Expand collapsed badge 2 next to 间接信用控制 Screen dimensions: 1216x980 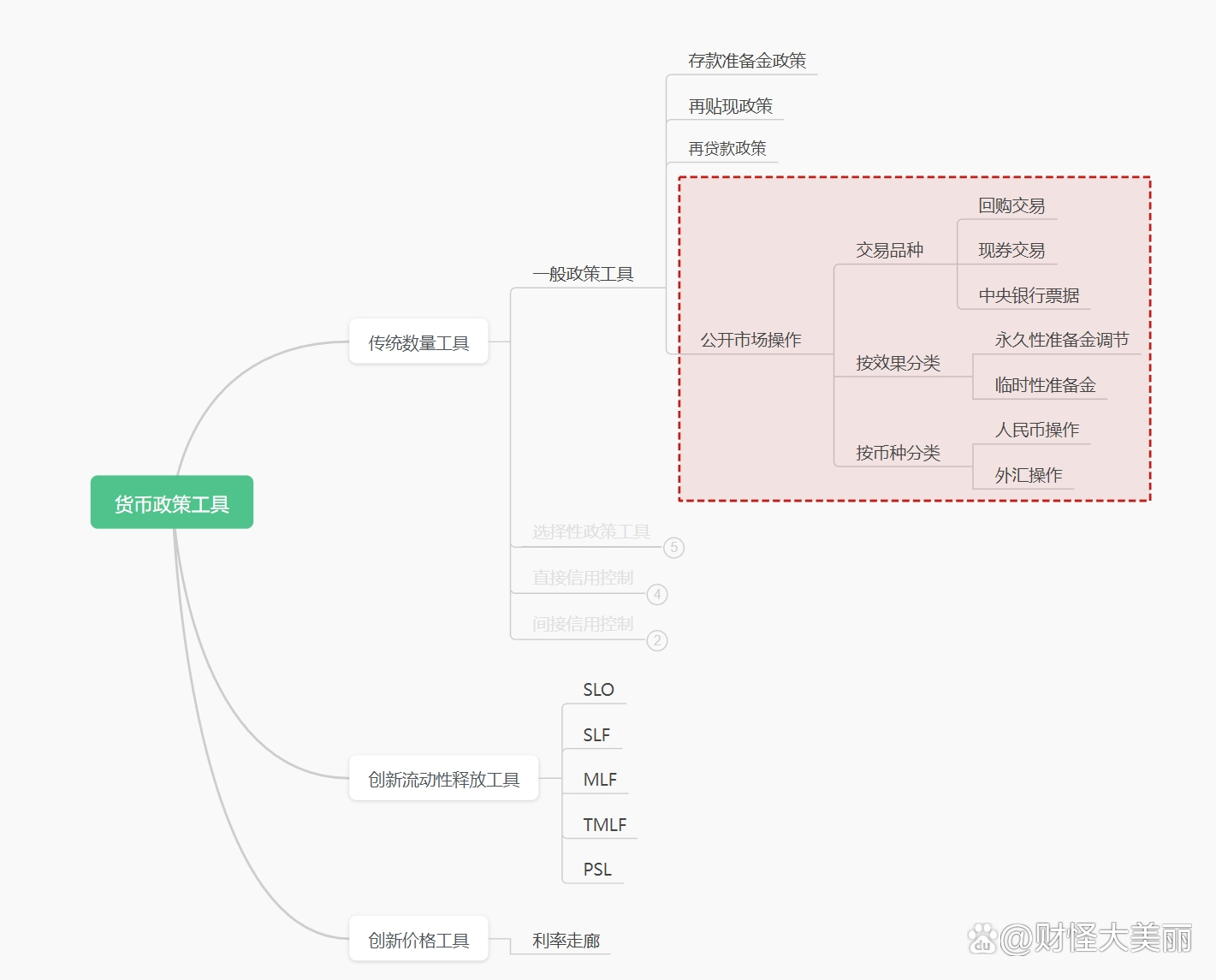coord(657,640)
